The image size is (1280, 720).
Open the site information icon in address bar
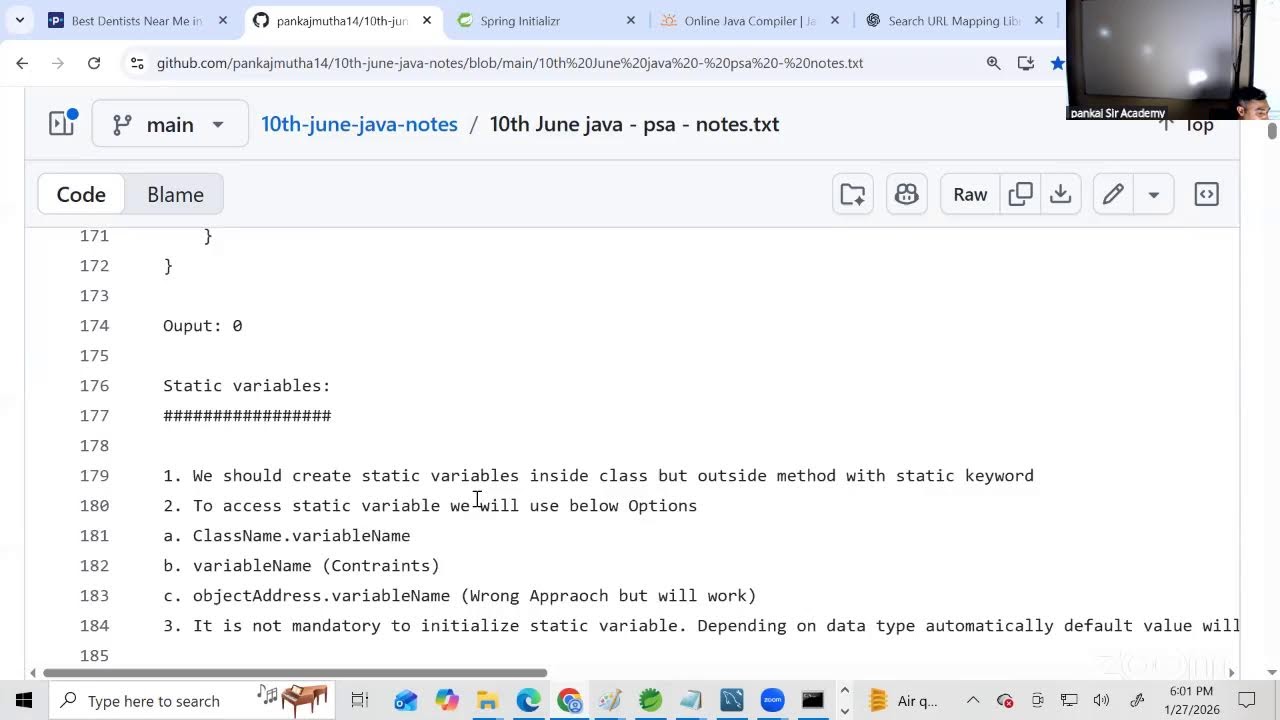coord(138,63)
